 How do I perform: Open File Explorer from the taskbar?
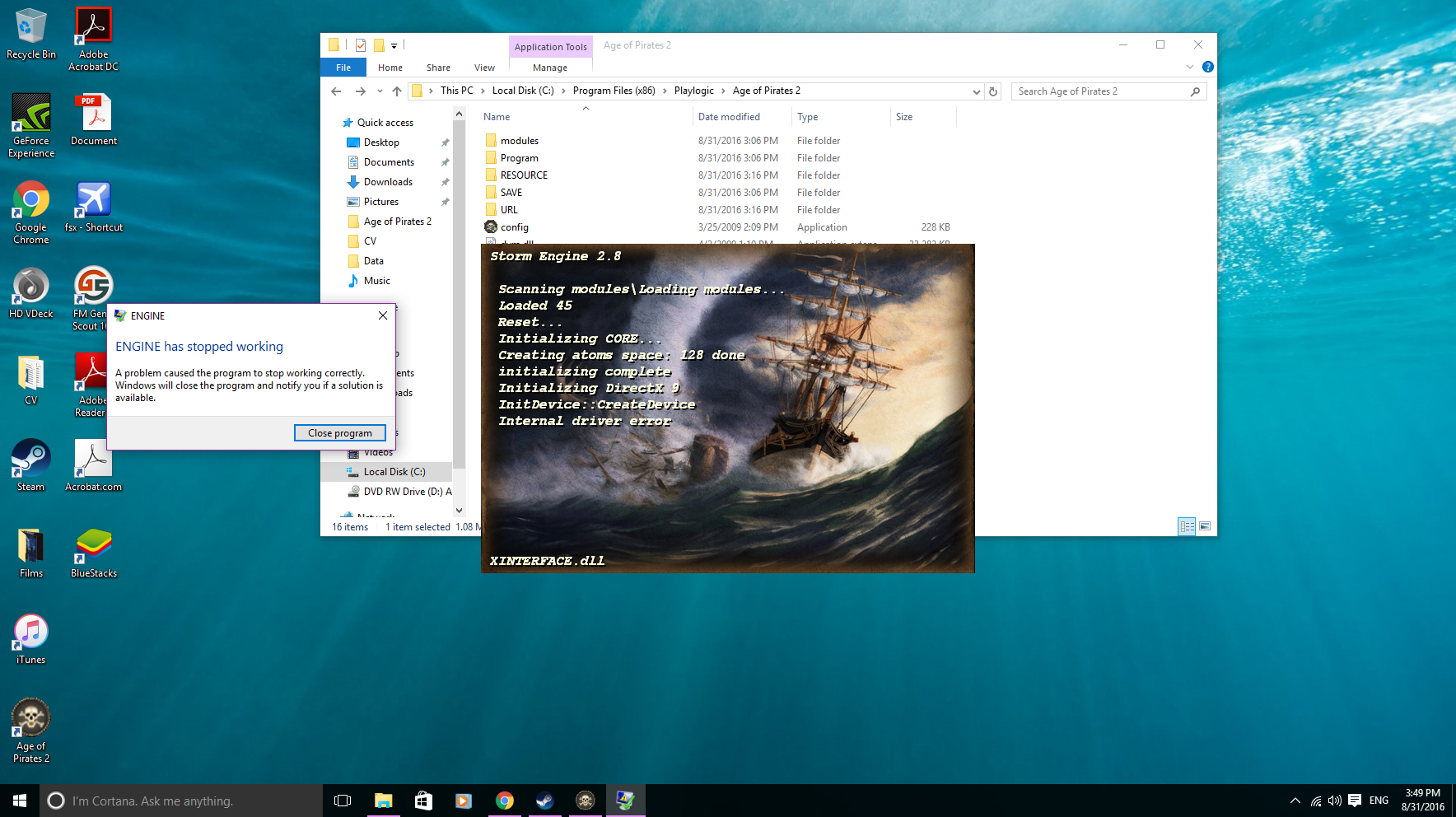[x=383, y=801]
